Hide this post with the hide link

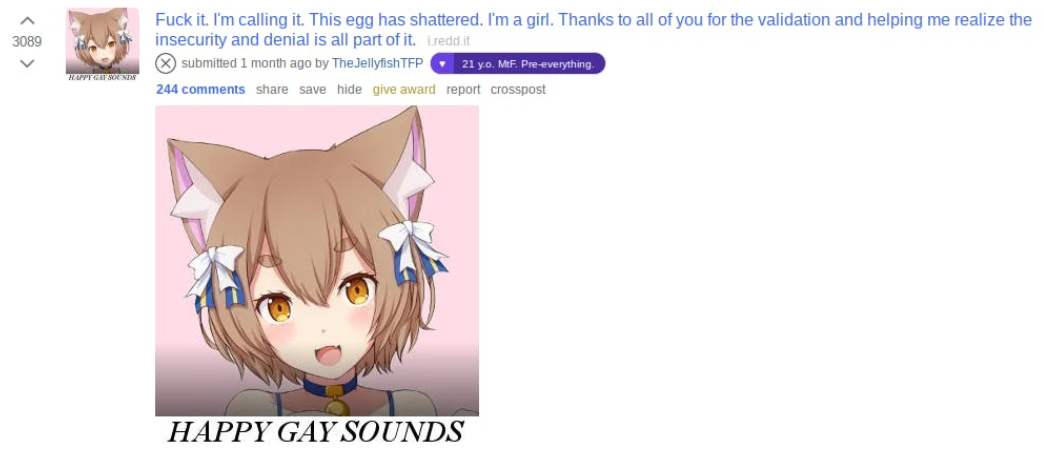point(349,89)
